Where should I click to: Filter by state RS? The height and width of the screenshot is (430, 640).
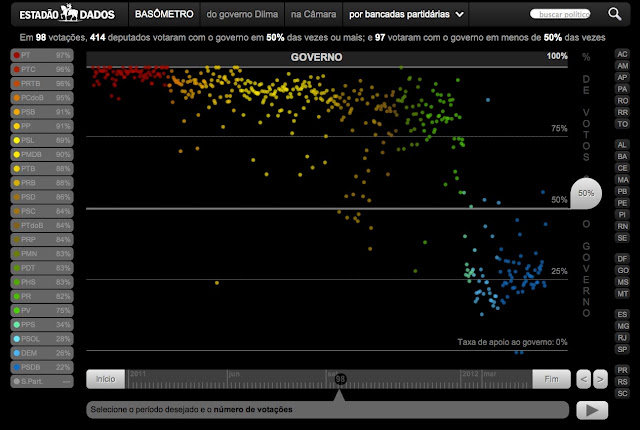(x=622, y=382)
